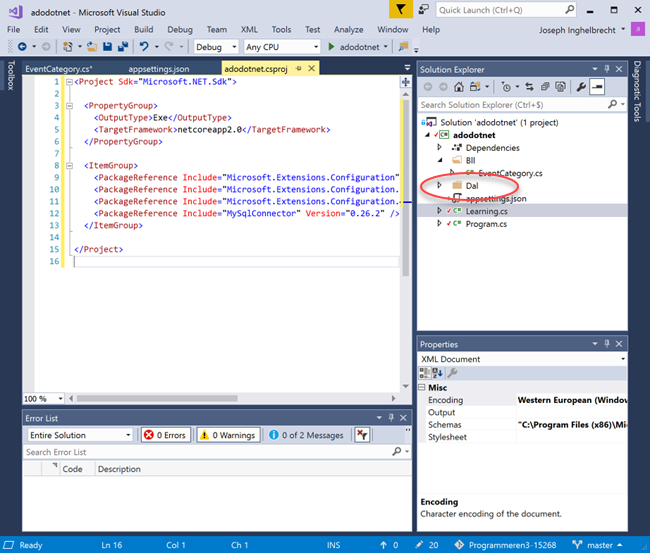Screen dimensions: 650x553
Task: Open the Entire Solution scope dropdown
Action: (x=80, y=435)
